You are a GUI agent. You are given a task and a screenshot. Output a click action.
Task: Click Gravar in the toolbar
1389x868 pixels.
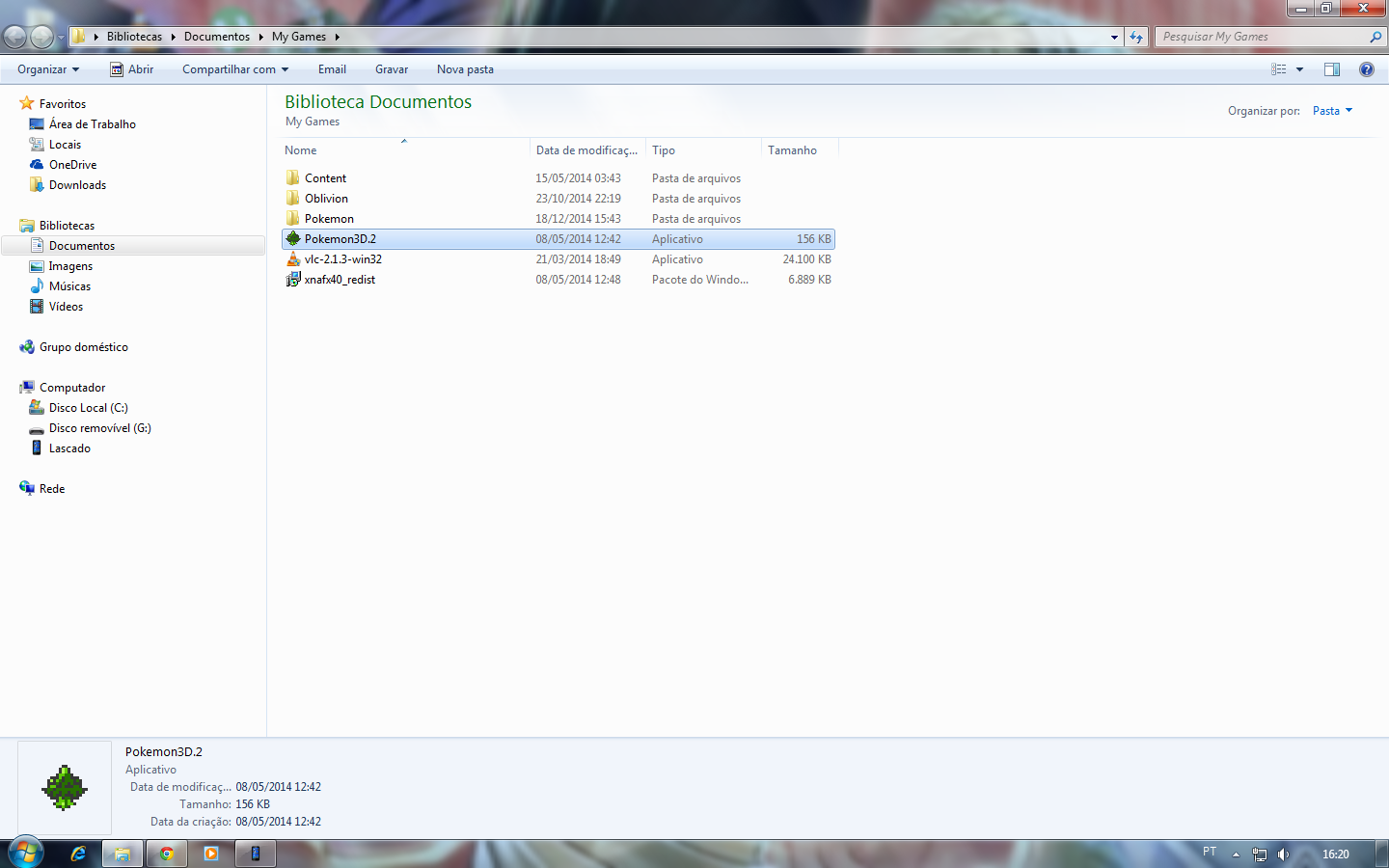(x=392, y=69)
